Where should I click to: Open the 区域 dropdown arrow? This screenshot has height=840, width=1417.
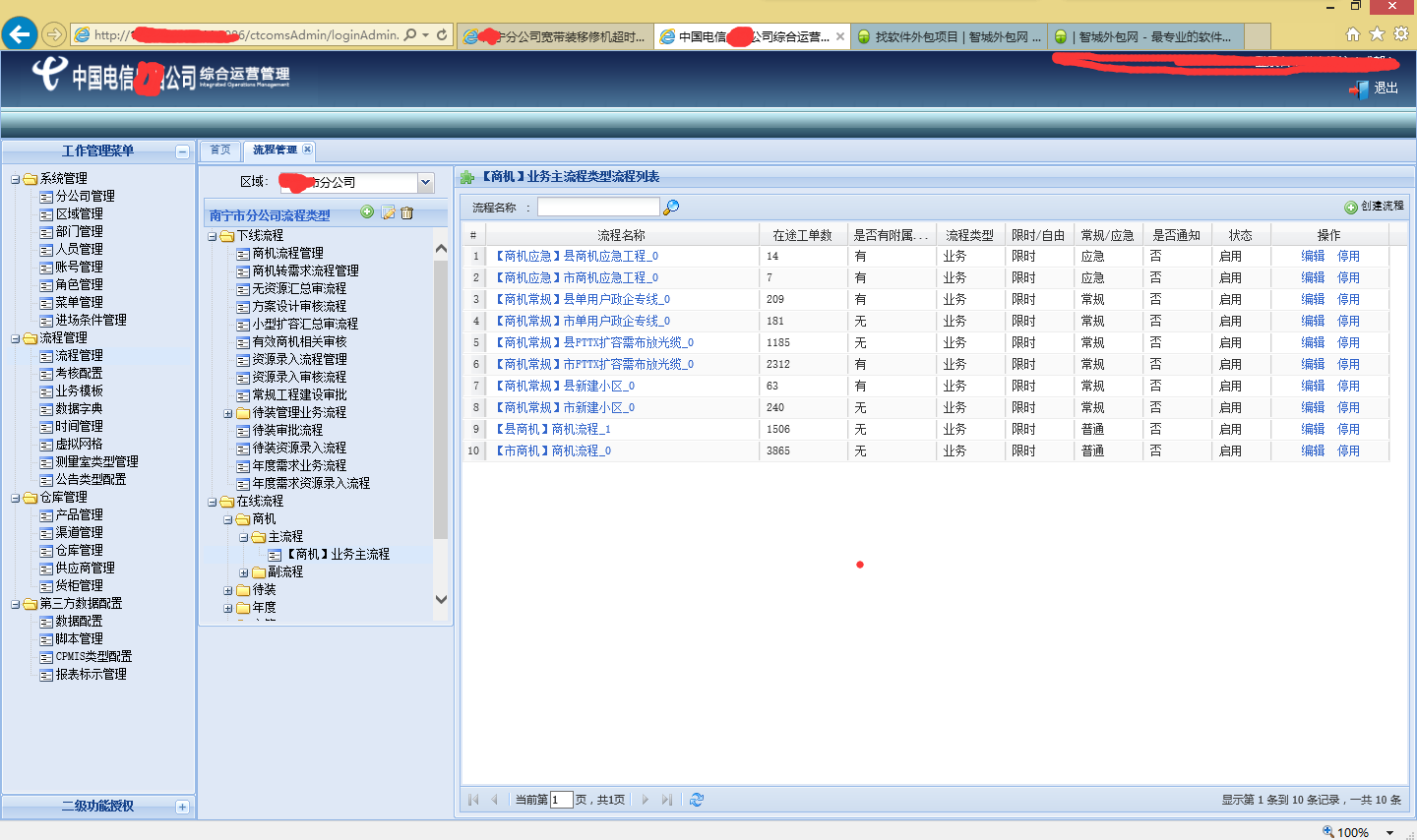425,182
